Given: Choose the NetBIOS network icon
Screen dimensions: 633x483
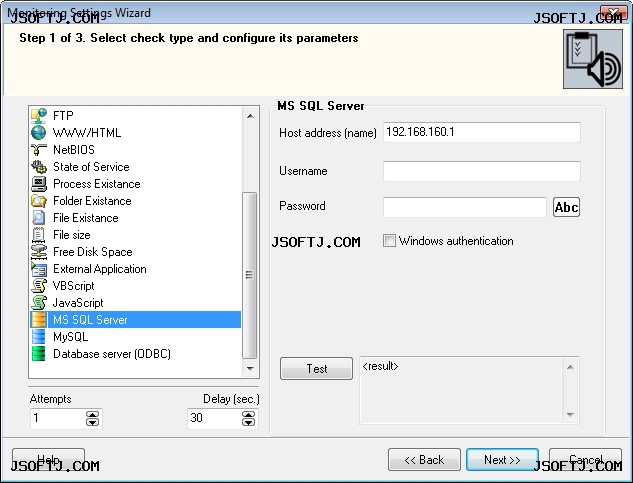Looking at the screenshot, I should (x=39, y=150).
